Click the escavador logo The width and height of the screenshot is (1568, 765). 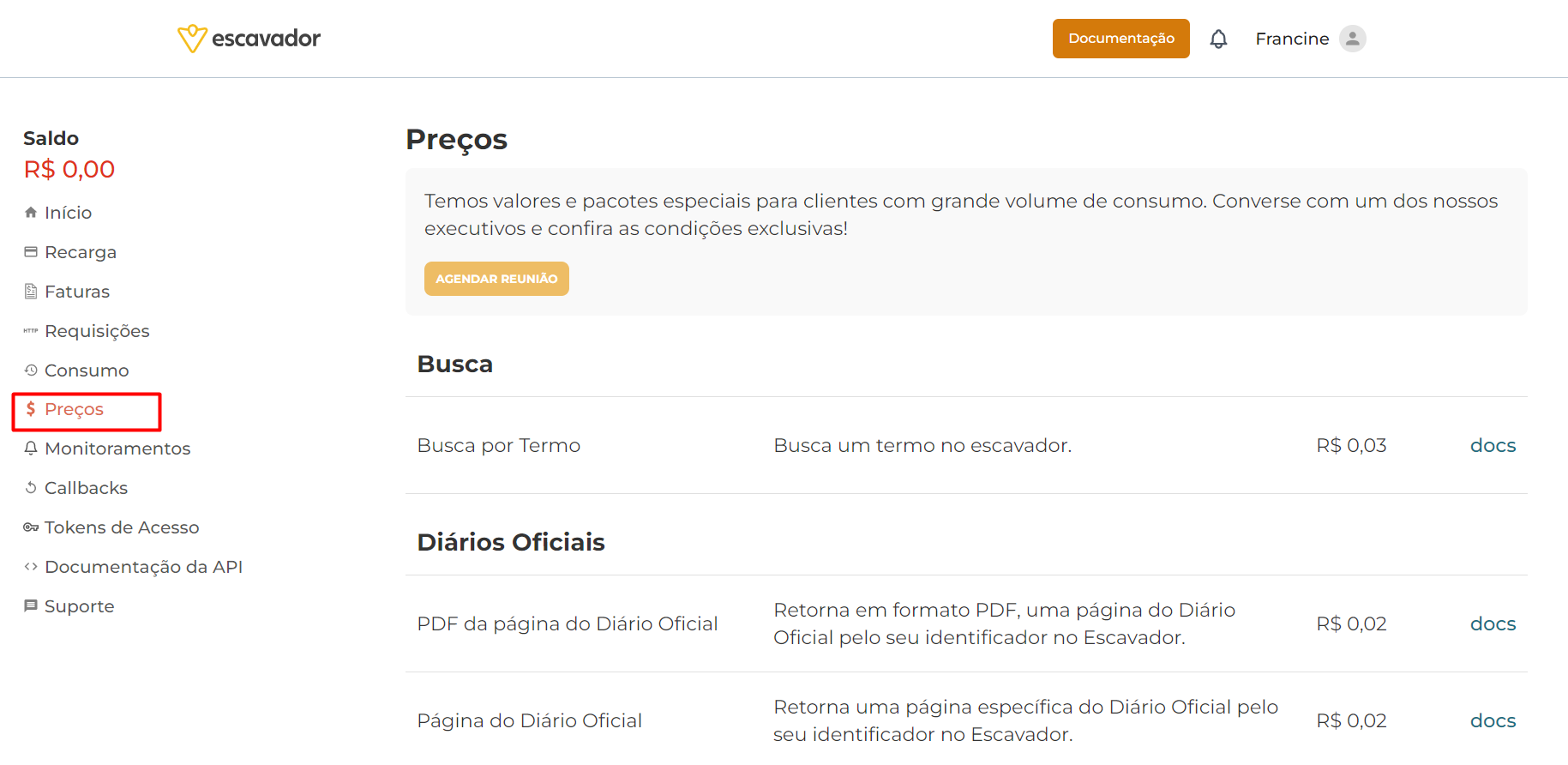[249, 39]
